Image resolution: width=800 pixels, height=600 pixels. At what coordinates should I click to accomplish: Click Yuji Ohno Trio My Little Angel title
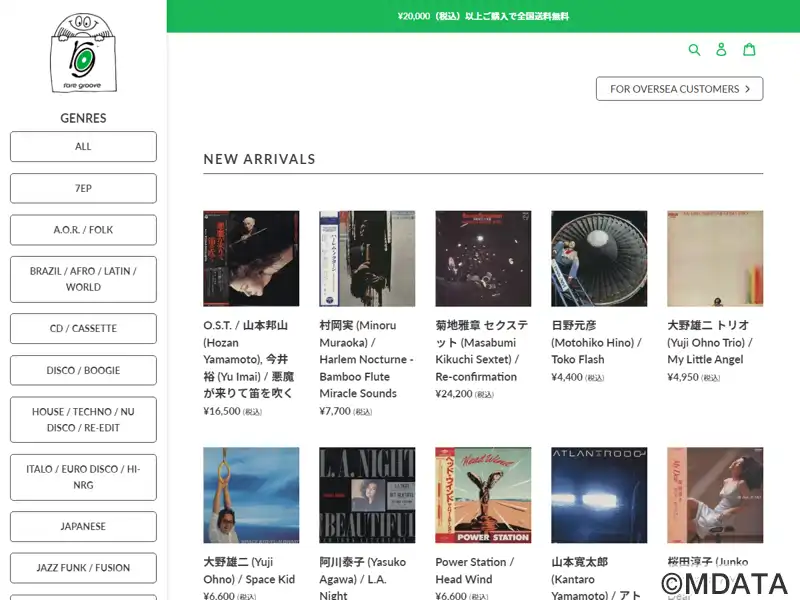710,342
